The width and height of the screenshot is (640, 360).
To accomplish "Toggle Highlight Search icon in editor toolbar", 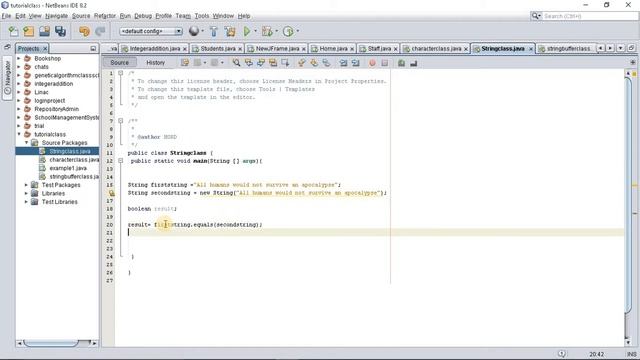I will [273, 63].
